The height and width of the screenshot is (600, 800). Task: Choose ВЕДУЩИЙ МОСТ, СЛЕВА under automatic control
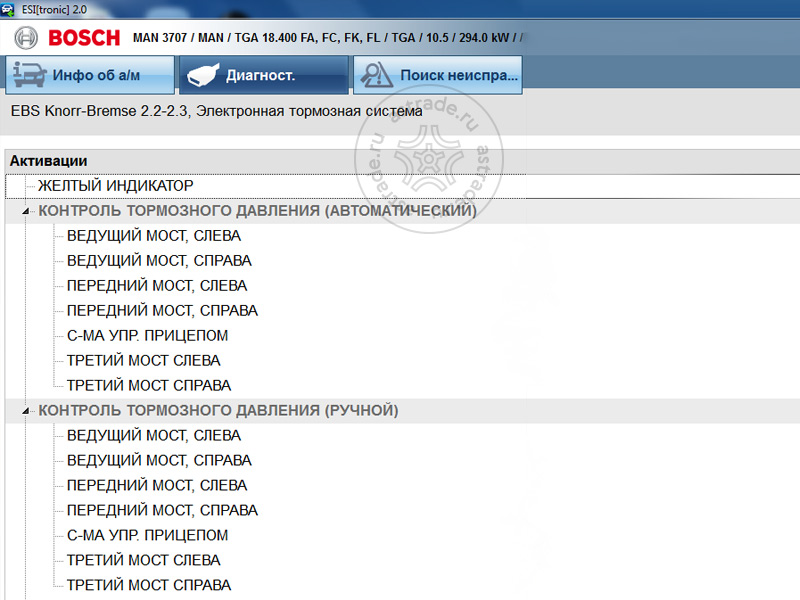(154, 236)
